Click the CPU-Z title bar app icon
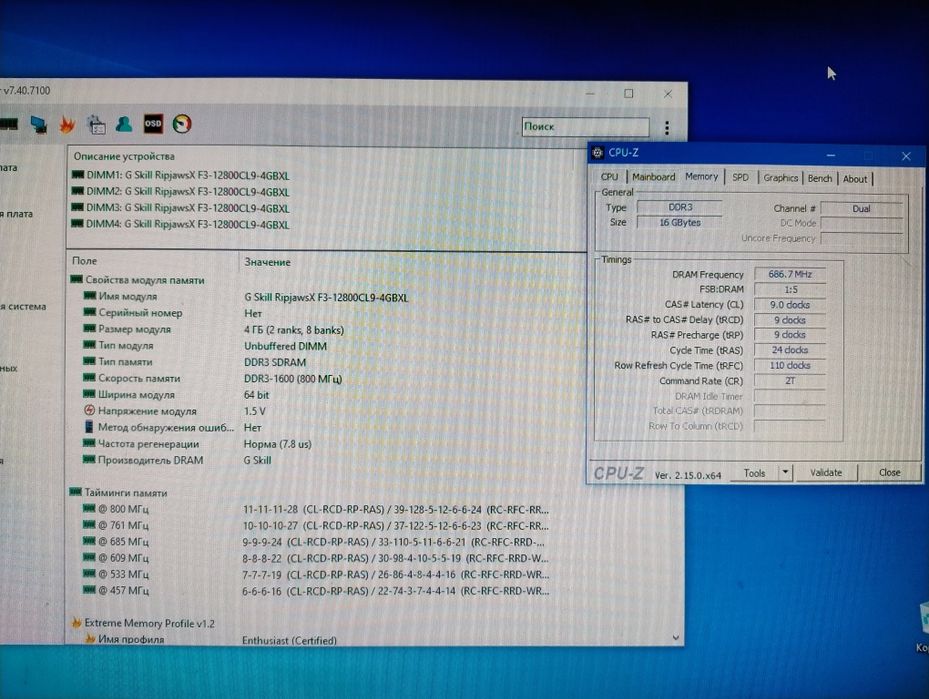Image resolution: width=929 pixels, height=699 pixels. [598, 152]
